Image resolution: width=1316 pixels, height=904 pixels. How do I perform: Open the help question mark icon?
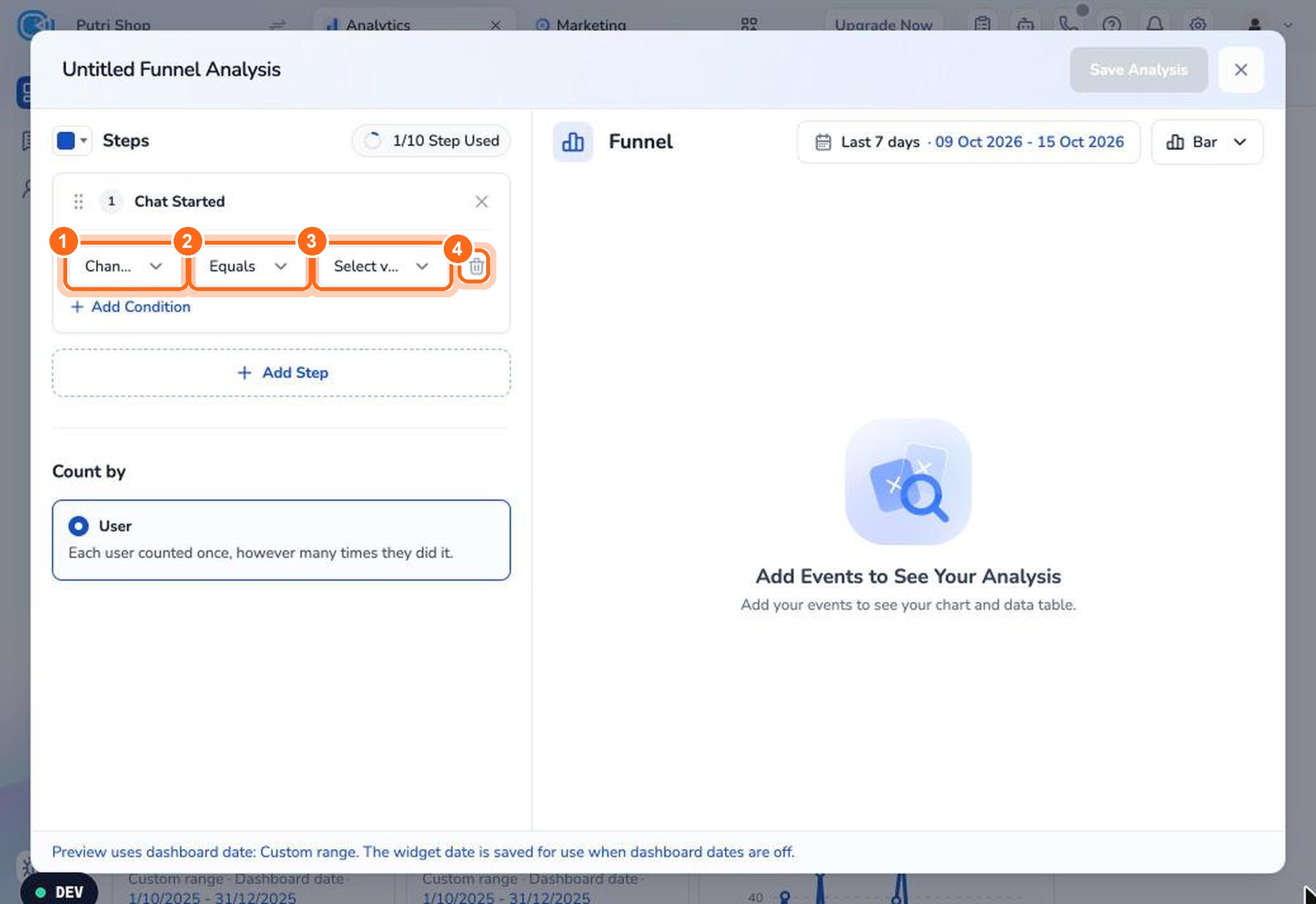[x=1111, y=25]
